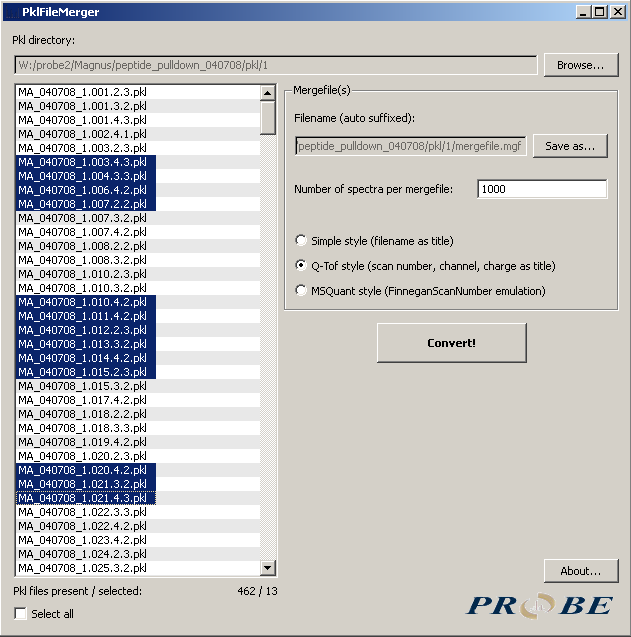Image resolution: width=631 pixels, height=637 pixels.
Task: Enable the Select all checkbox
Action: pyautogui.click(x=21, y=614)
